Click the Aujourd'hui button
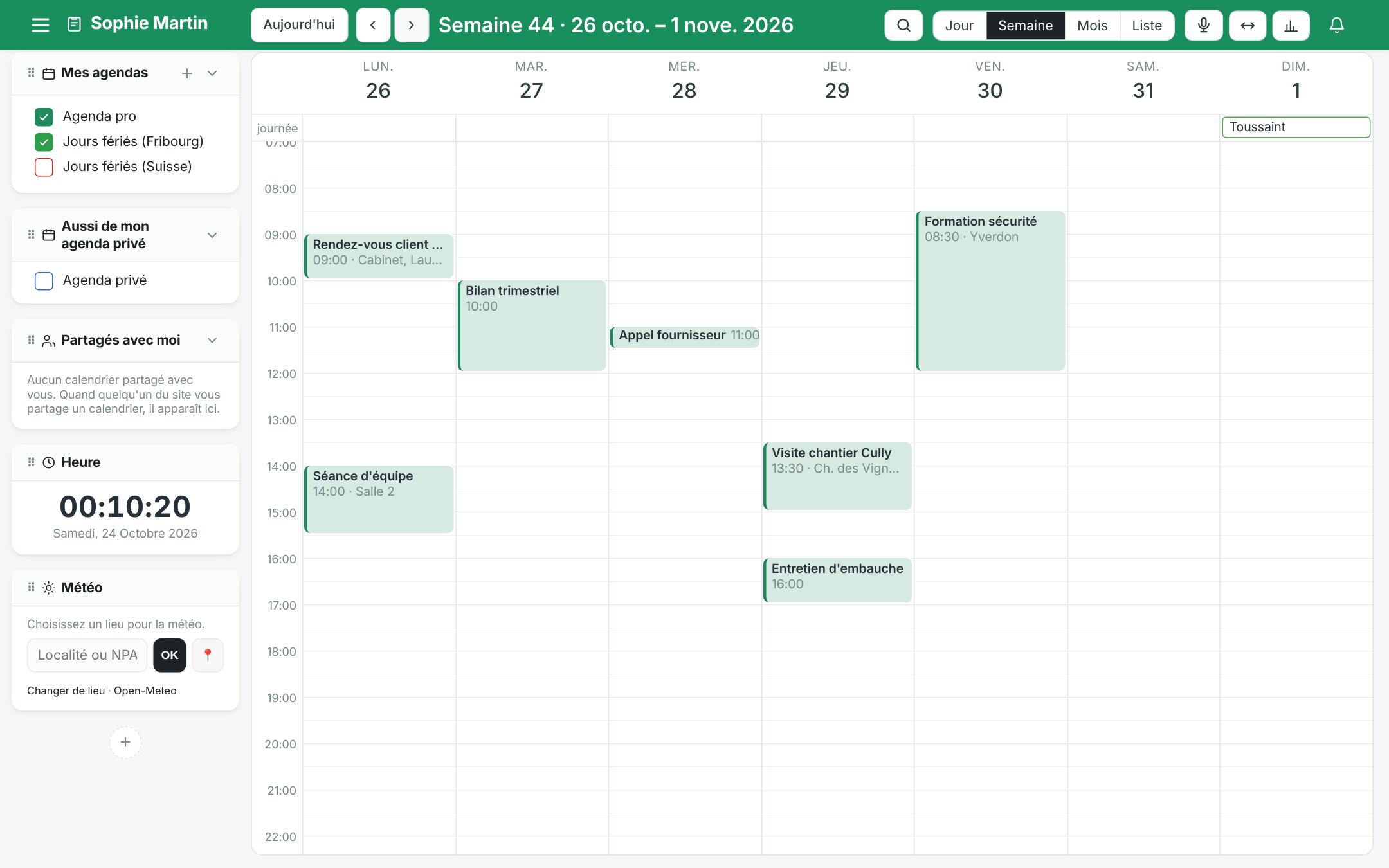1389x868 pixels. (x=299, y=25)
